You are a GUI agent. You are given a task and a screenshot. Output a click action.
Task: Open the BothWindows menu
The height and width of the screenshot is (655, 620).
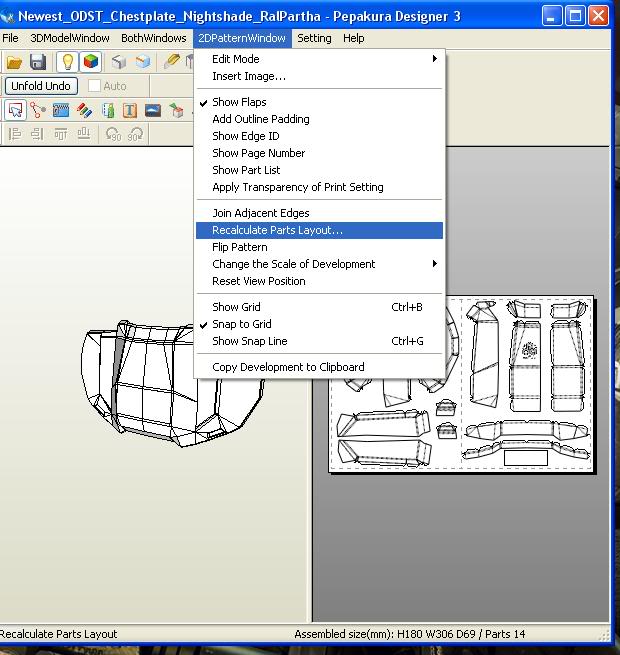[154, 38]
